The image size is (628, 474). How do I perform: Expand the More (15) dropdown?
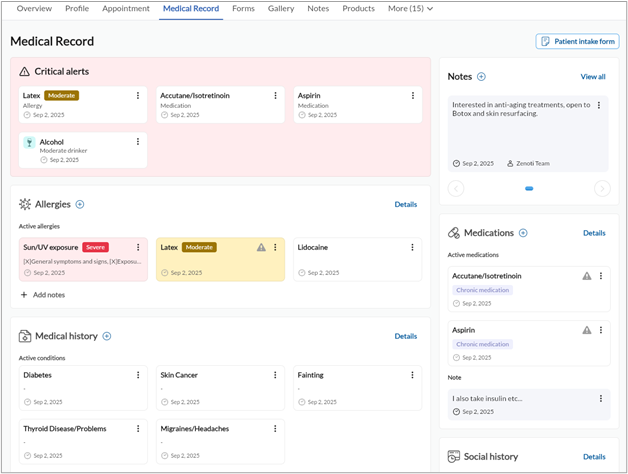coord(410,8)
